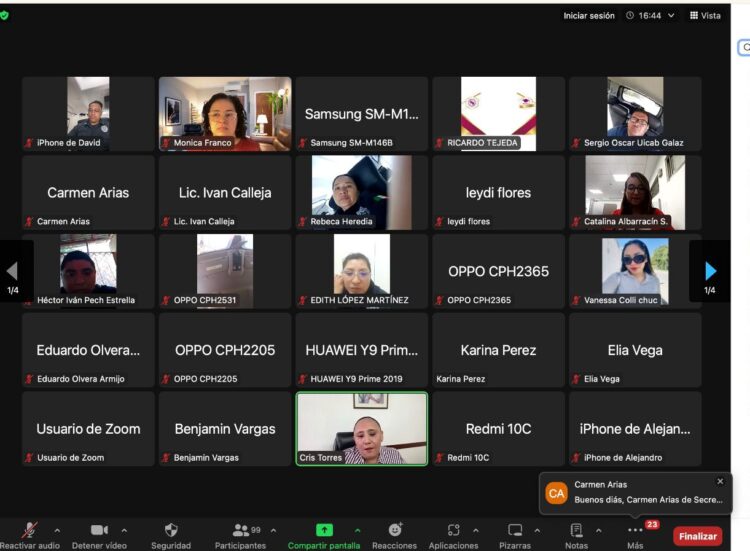Toggle camera with Detener vídeo
The width and height of the screenshot is (750, 551).
(x=99, y=530)
